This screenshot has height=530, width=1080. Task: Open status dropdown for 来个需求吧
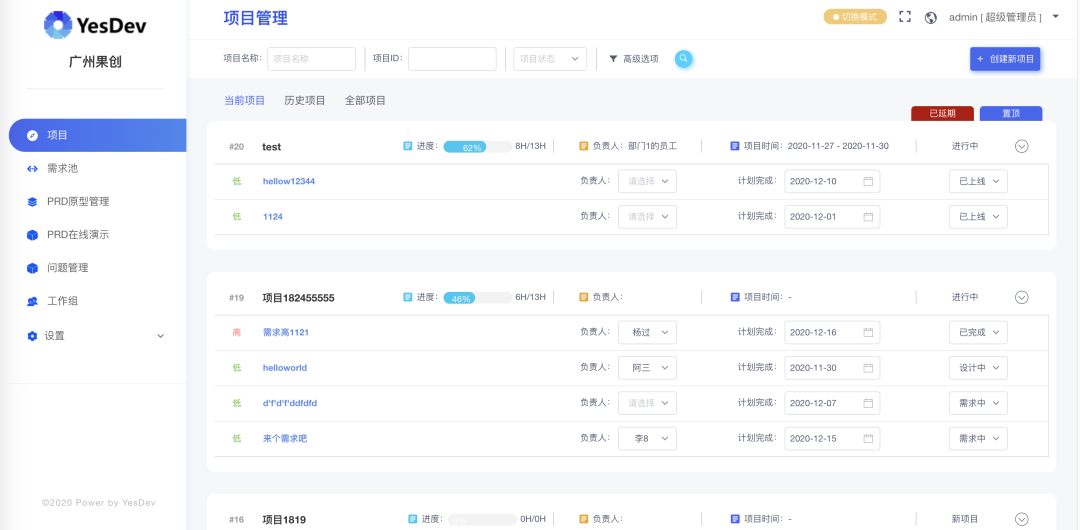(978, 438)
